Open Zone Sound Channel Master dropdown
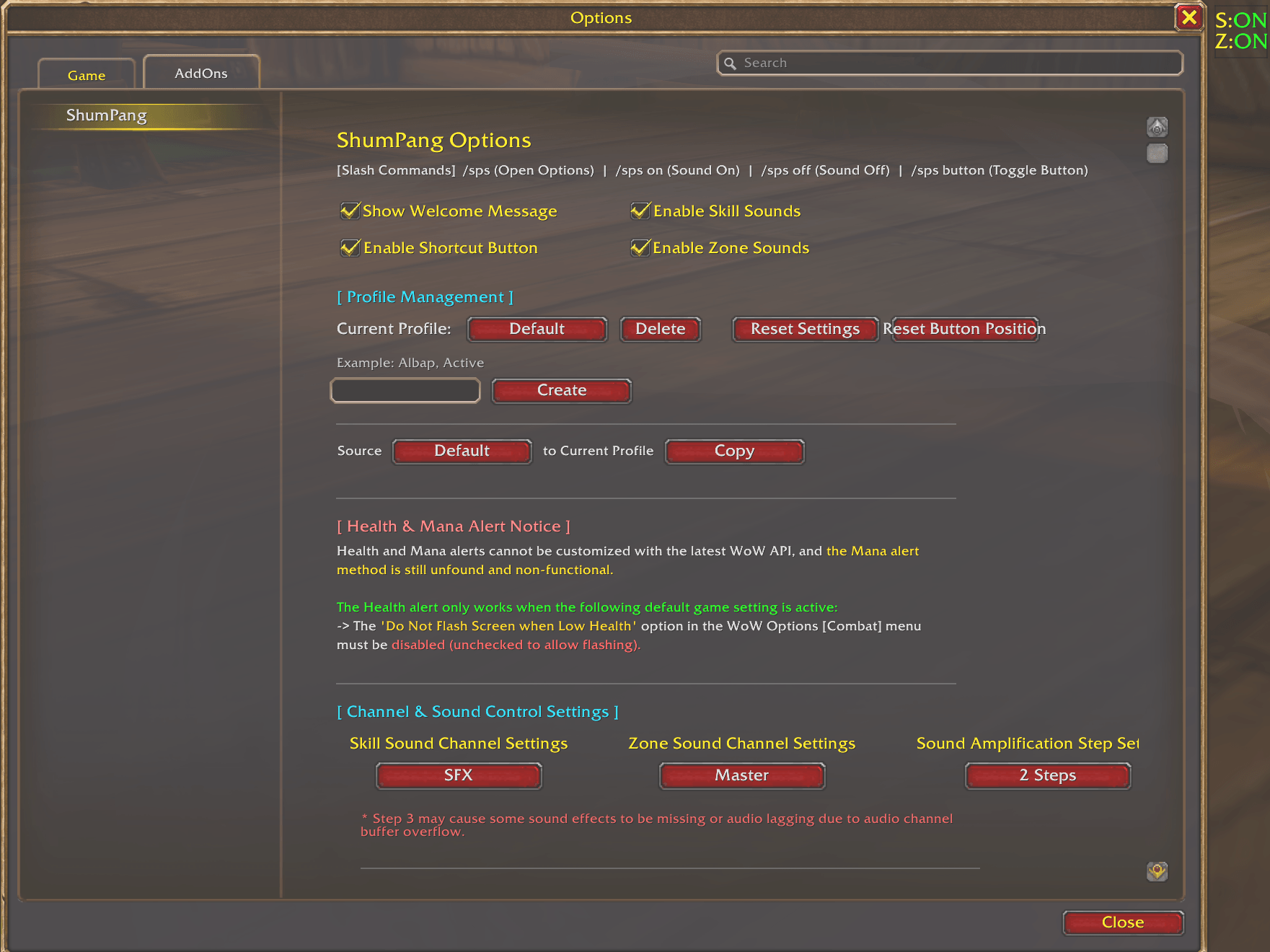1270x952 pixels. point(742,775)
